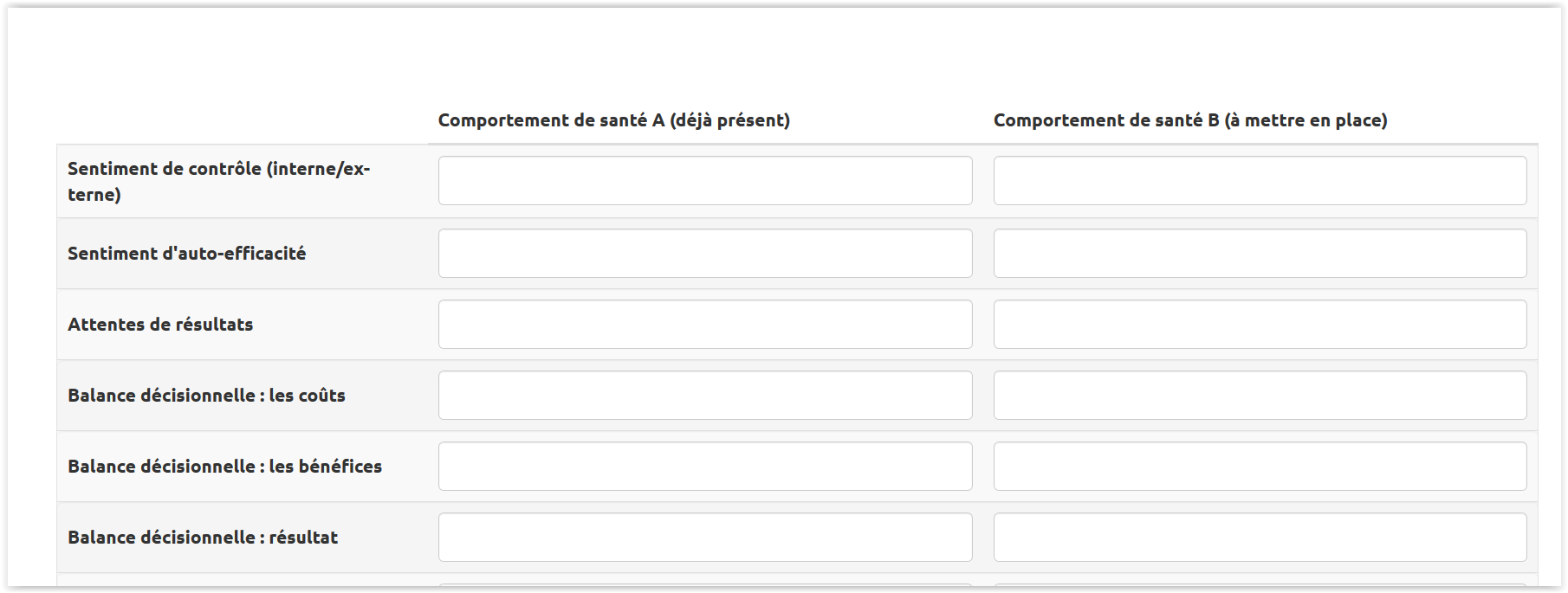The width and height of the screenshot is (1568, 593).
Task: Focus les bénéfices field for Comportement A
Action: click(x=704, y=467)
